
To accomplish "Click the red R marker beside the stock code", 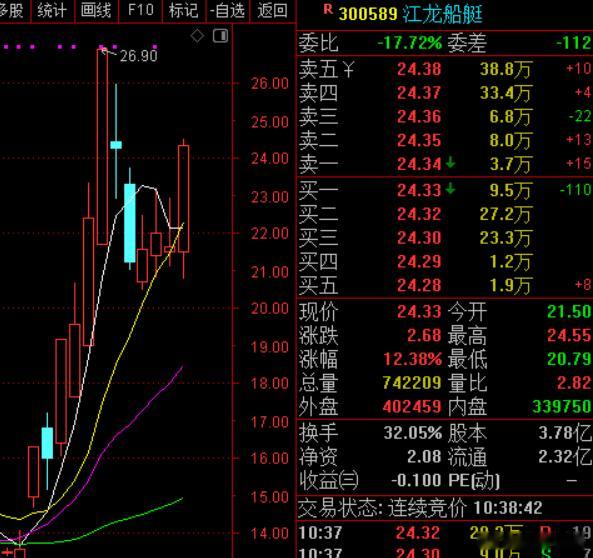I will [x=328, y=9].
